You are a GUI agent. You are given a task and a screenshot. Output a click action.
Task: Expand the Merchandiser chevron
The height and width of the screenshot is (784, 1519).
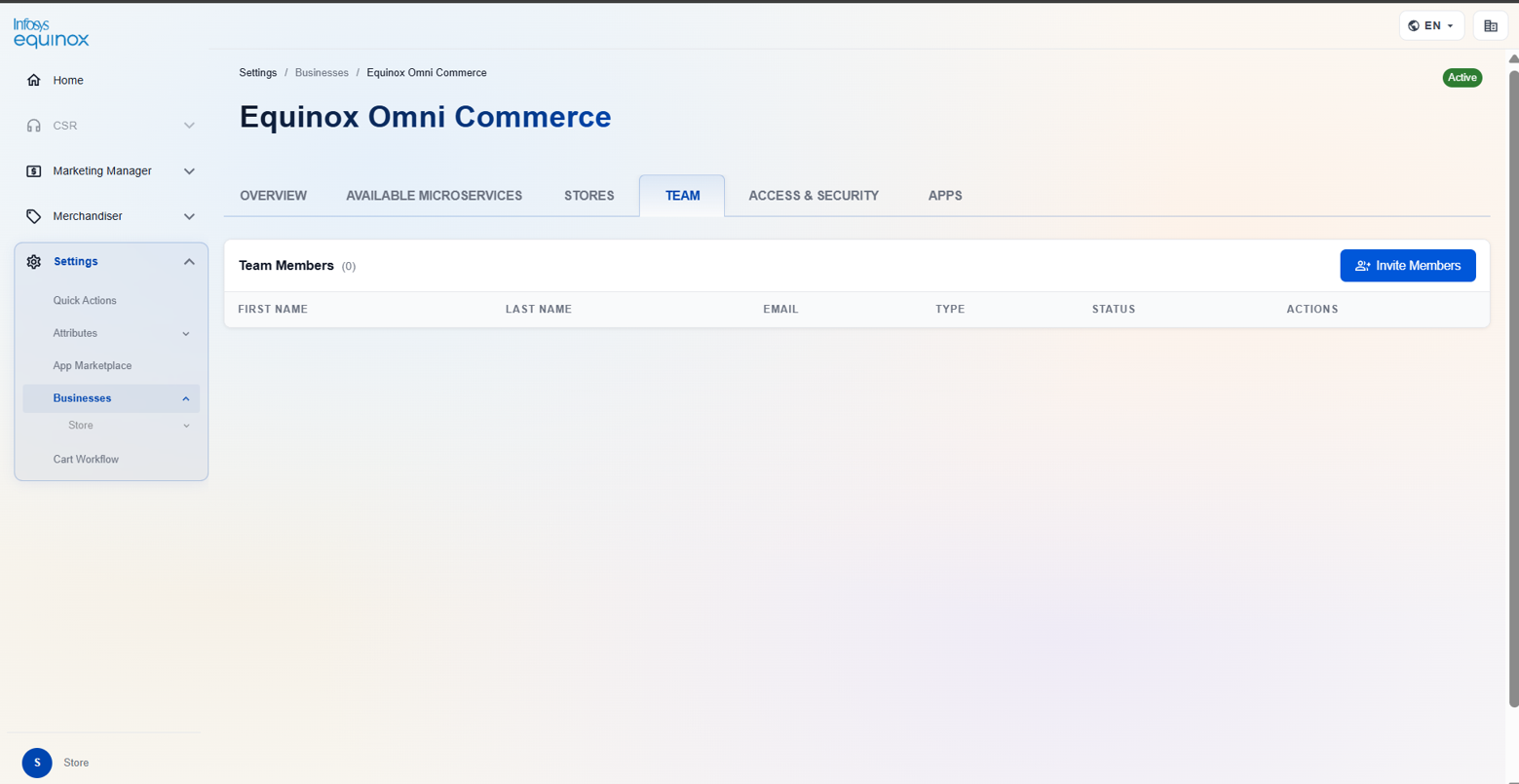pos(189,216)
